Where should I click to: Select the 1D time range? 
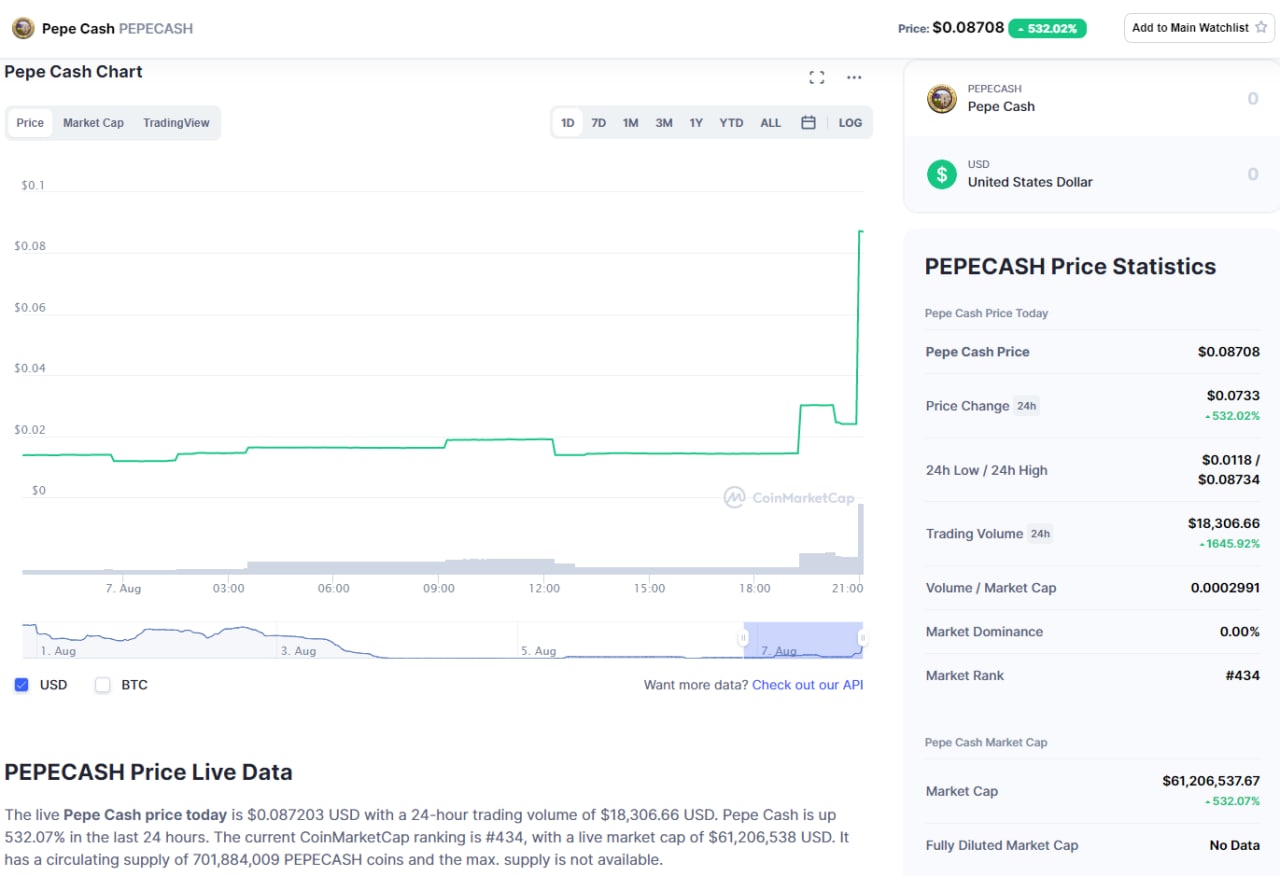pos(568,123)
